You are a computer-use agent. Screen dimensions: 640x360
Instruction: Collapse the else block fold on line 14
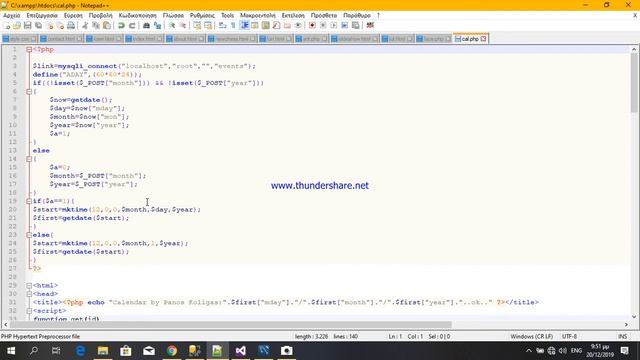[x=29, y=159]
